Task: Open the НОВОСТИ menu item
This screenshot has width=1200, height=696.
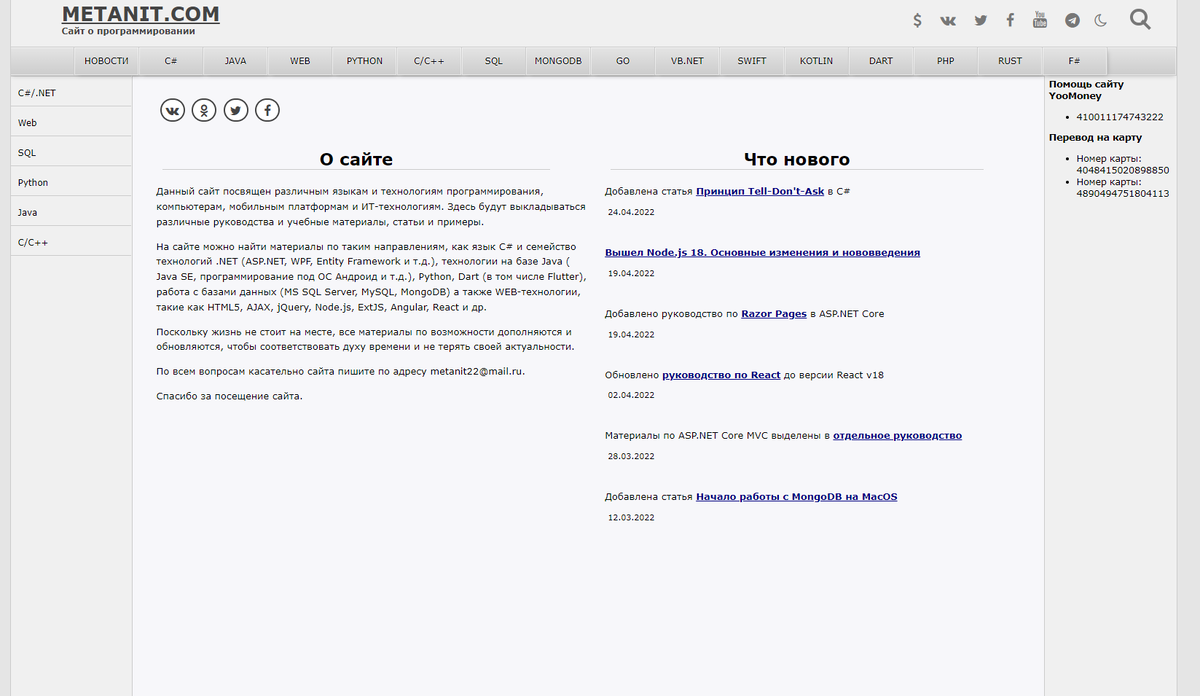Action: click(x=106, y=61)
